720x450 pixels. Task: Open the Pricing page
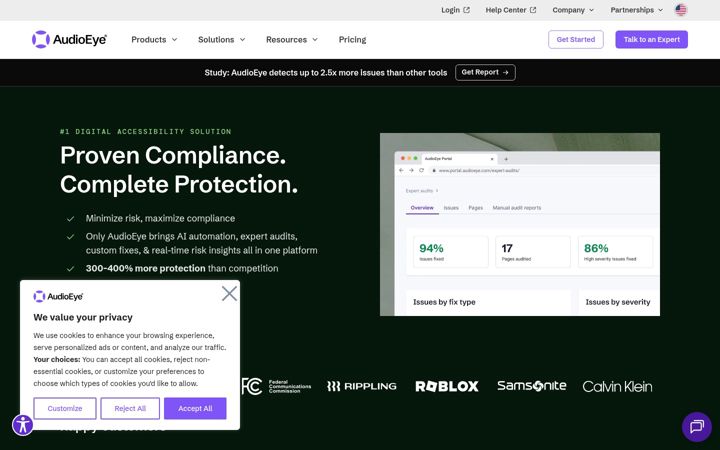point(352,39)
